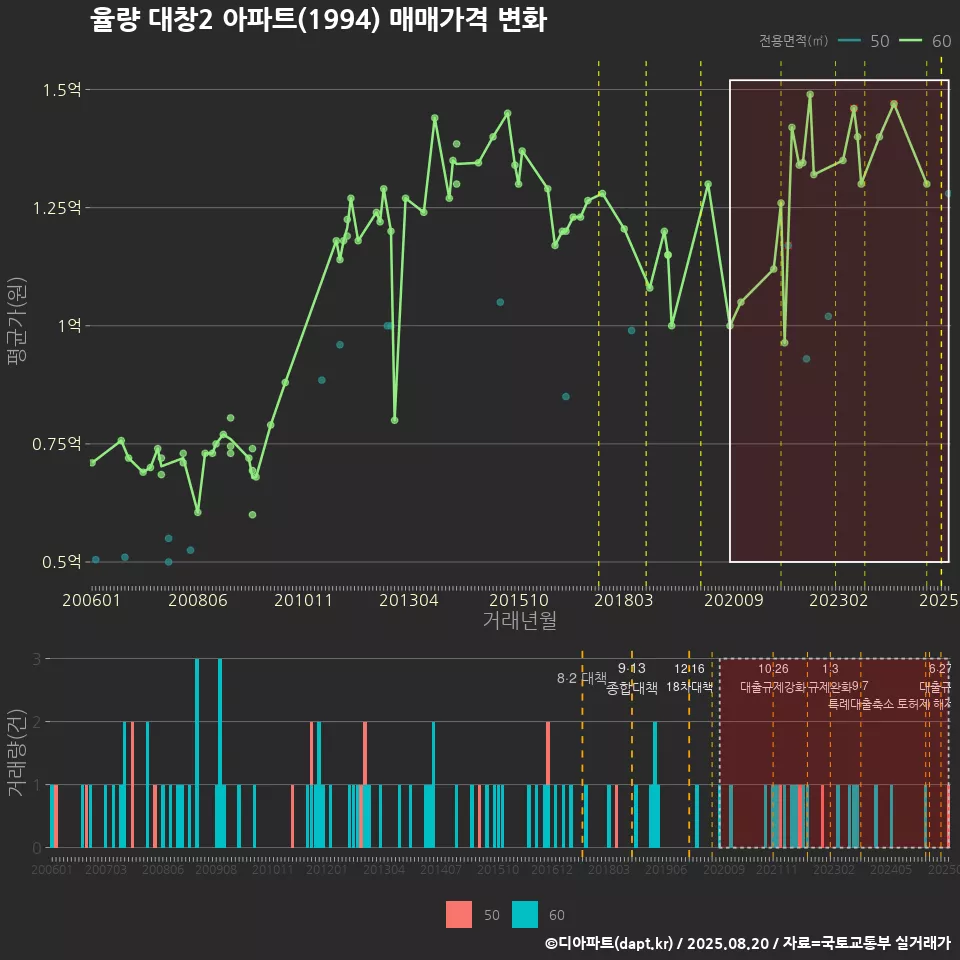
Task: Click the 9·13 종합대책 annotation
Action: 632,678
